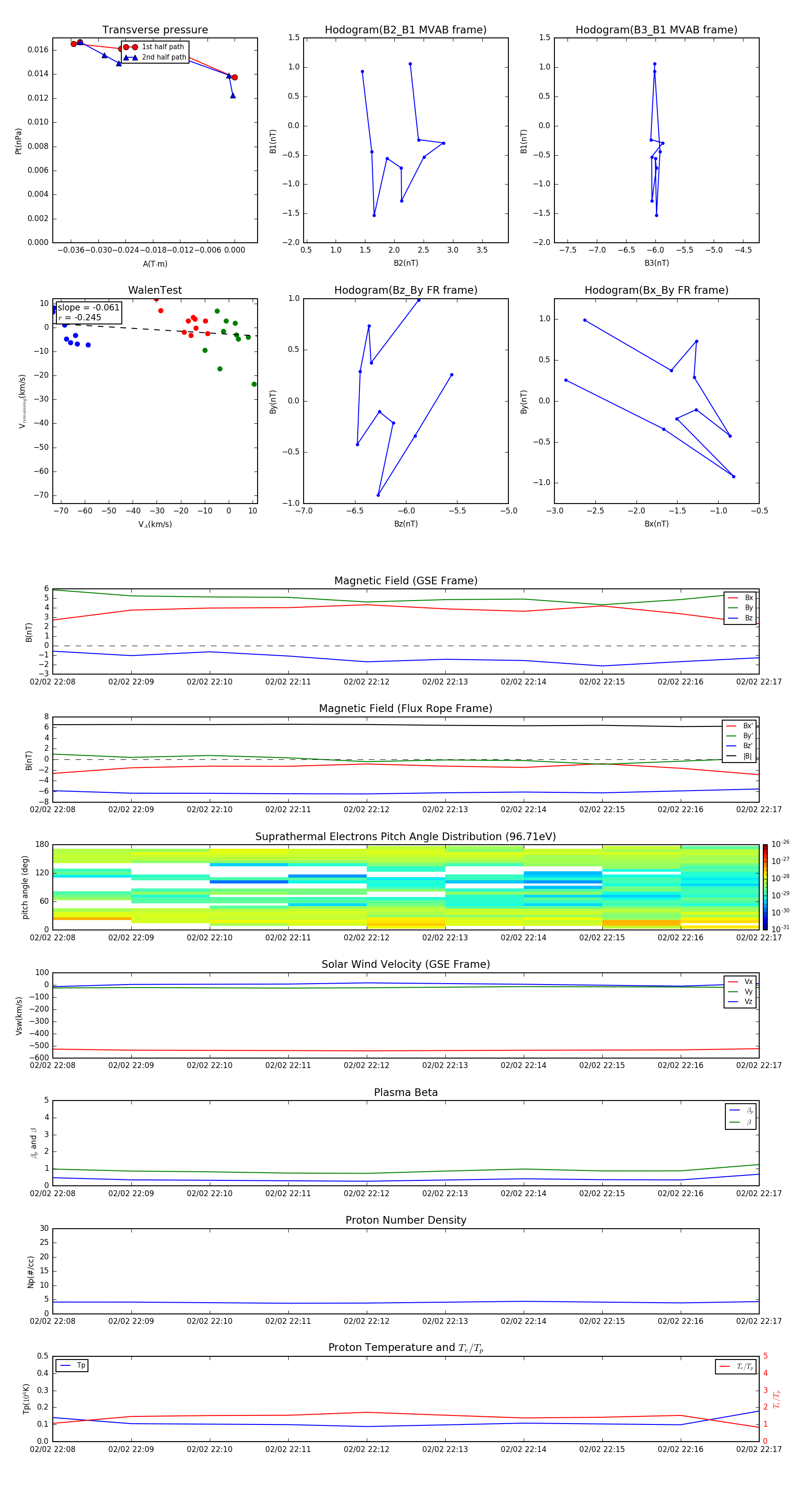
Task: Click the 'slope = -0.061' annotation
Action: coord(88,308)
